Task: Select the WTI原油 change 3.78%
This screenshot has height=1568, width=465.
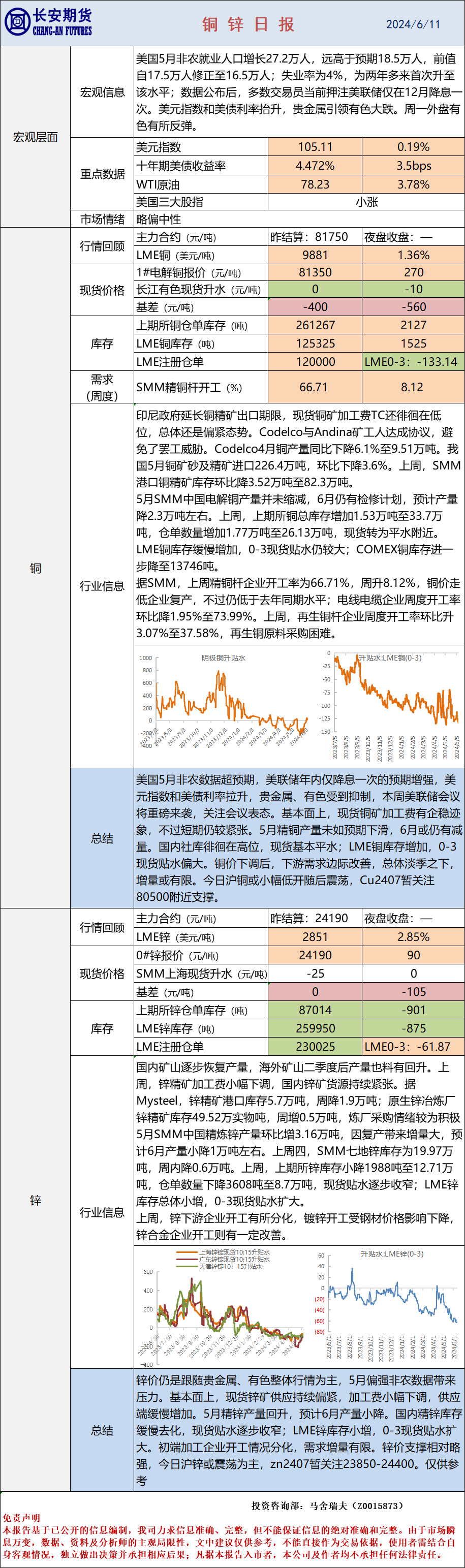Action: (x=413, y=184)
